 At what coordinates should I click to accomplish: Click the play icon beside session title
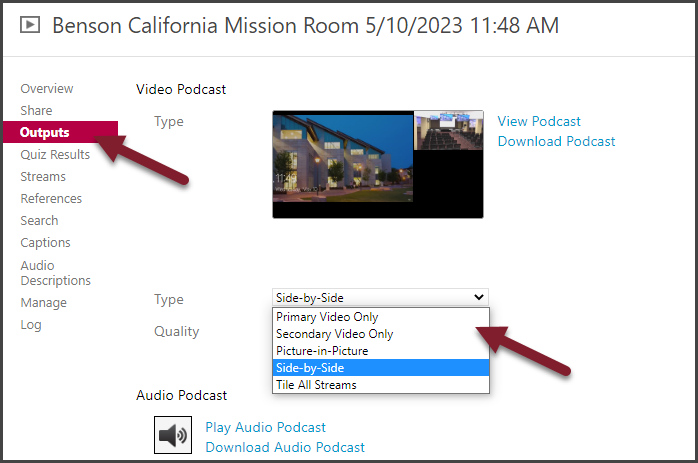pyautogui.click(x=30, y=25)
